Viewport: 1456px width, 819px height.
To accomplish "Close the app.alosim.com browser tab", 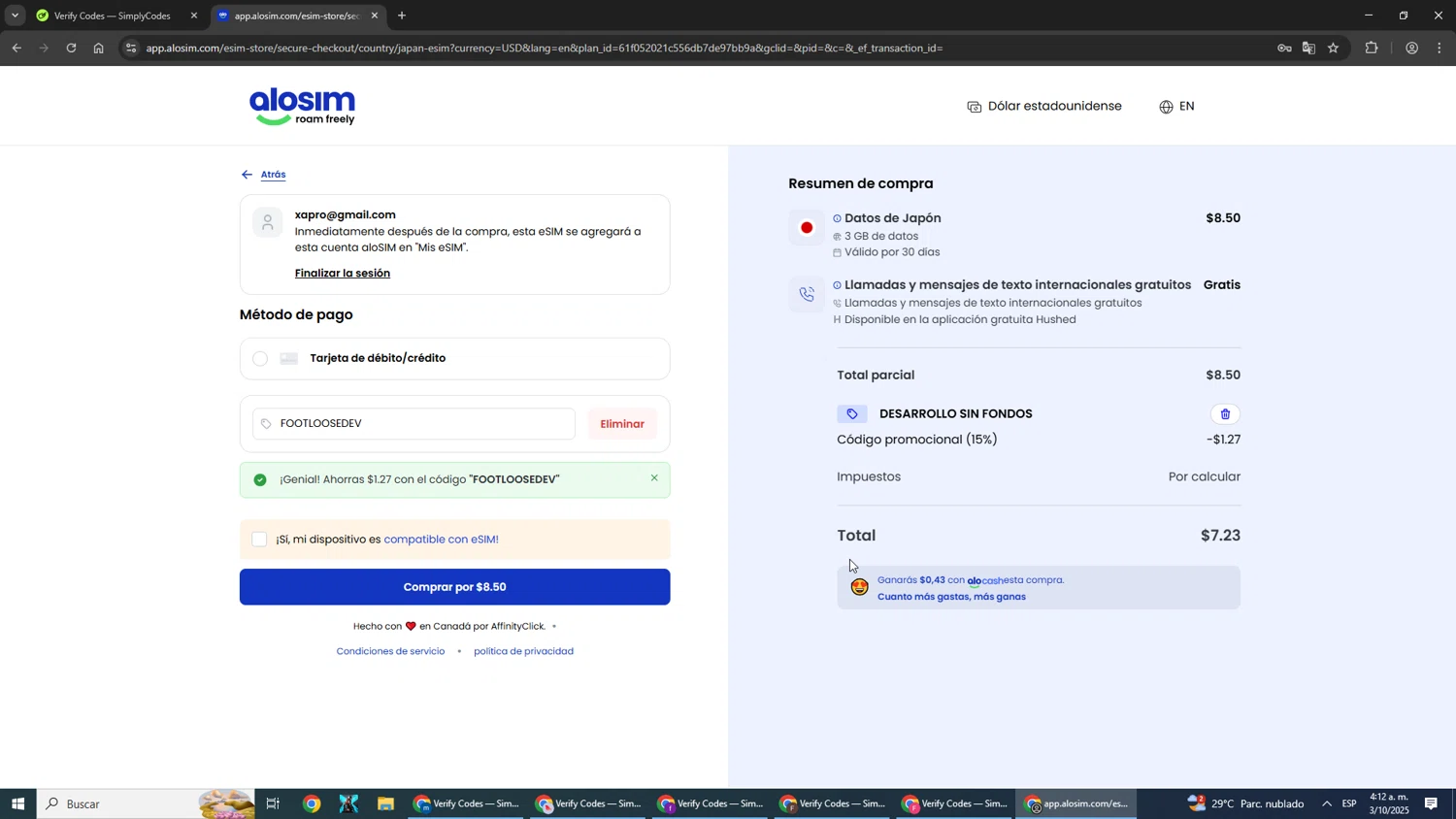I will pyautogui.click(x=375, y=16).
